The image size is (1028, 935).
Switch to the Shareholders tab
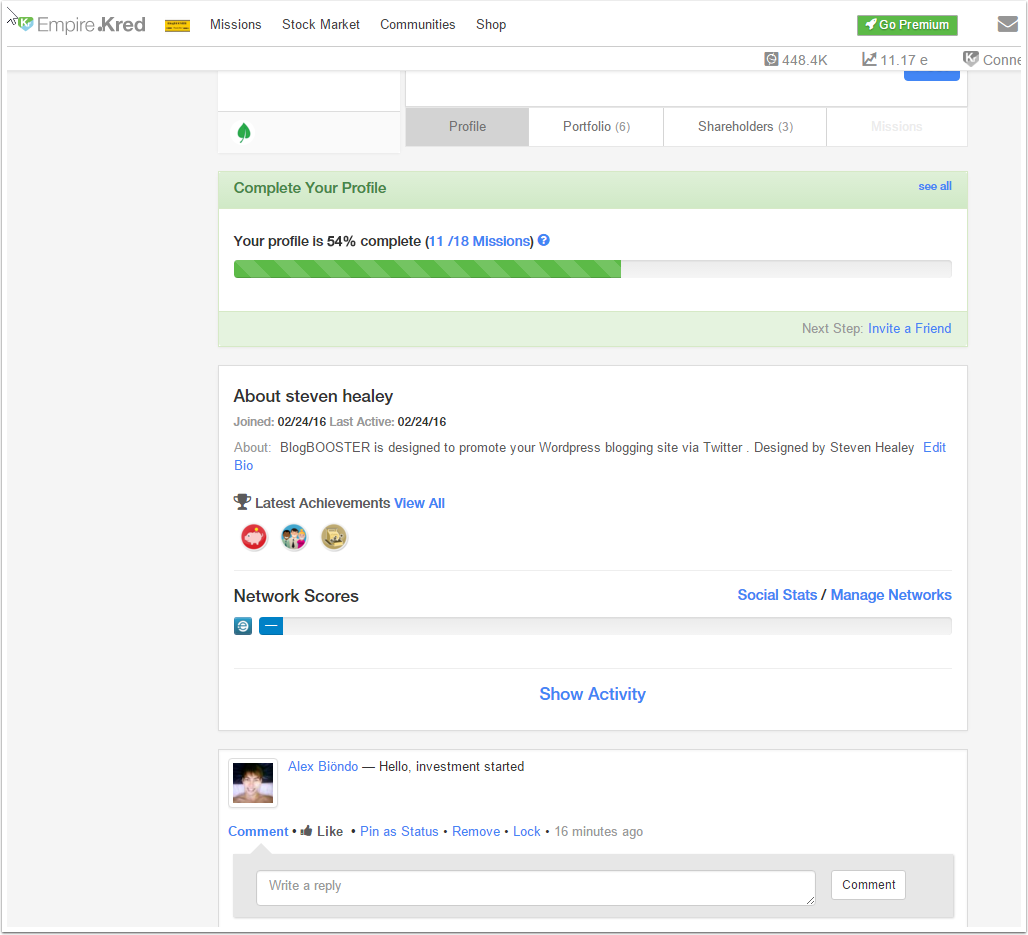(x=745, y=127)
